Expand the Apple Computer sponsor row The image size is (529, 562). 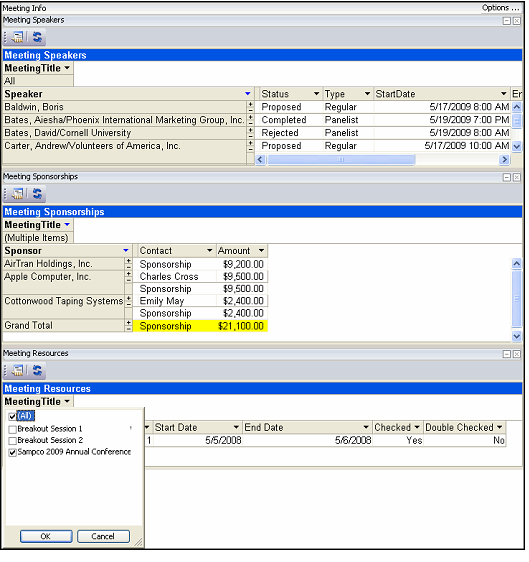click(x=129, y=274)
